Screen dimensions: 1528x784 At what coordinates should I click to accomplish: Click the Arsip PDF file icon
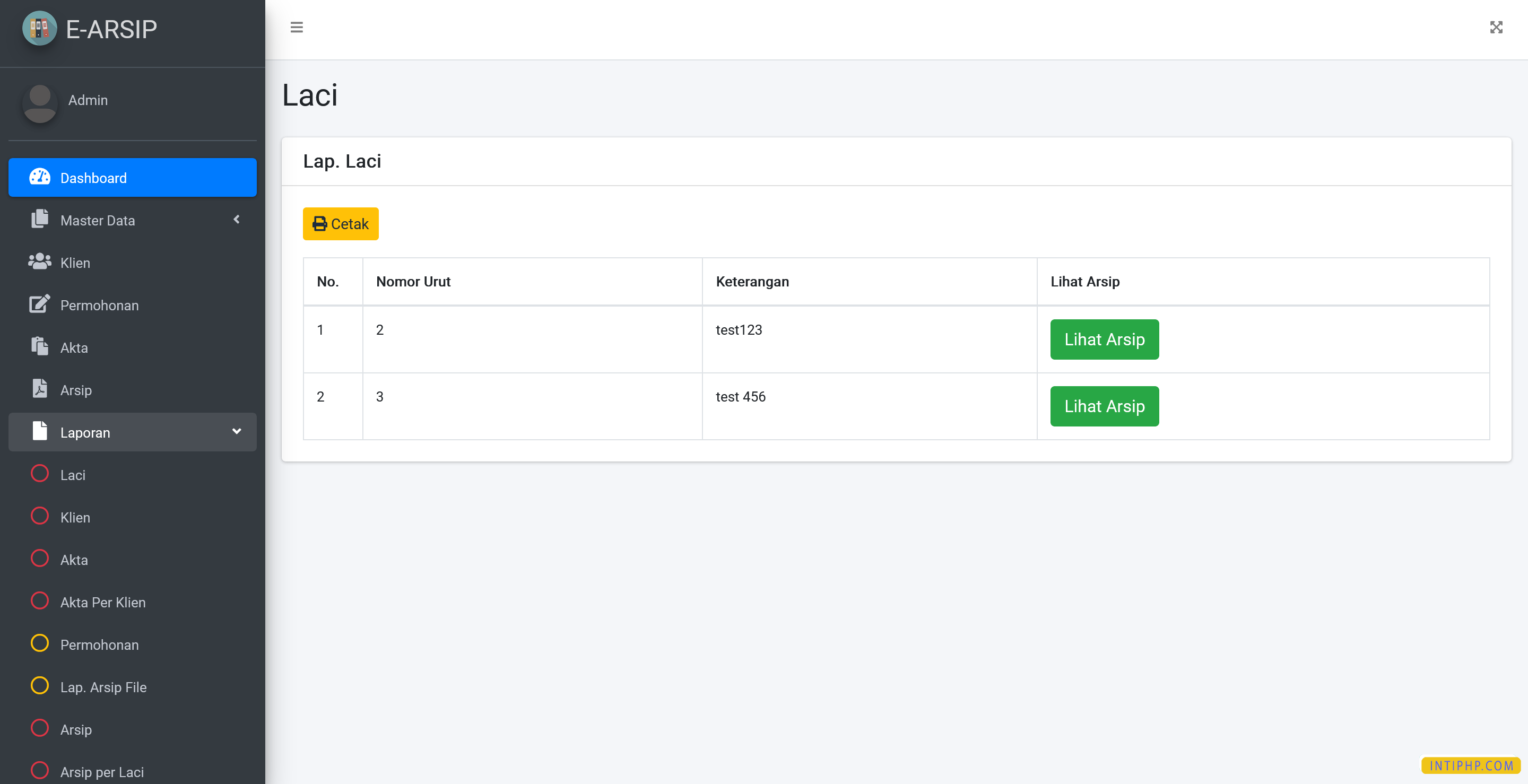(40, 389)
